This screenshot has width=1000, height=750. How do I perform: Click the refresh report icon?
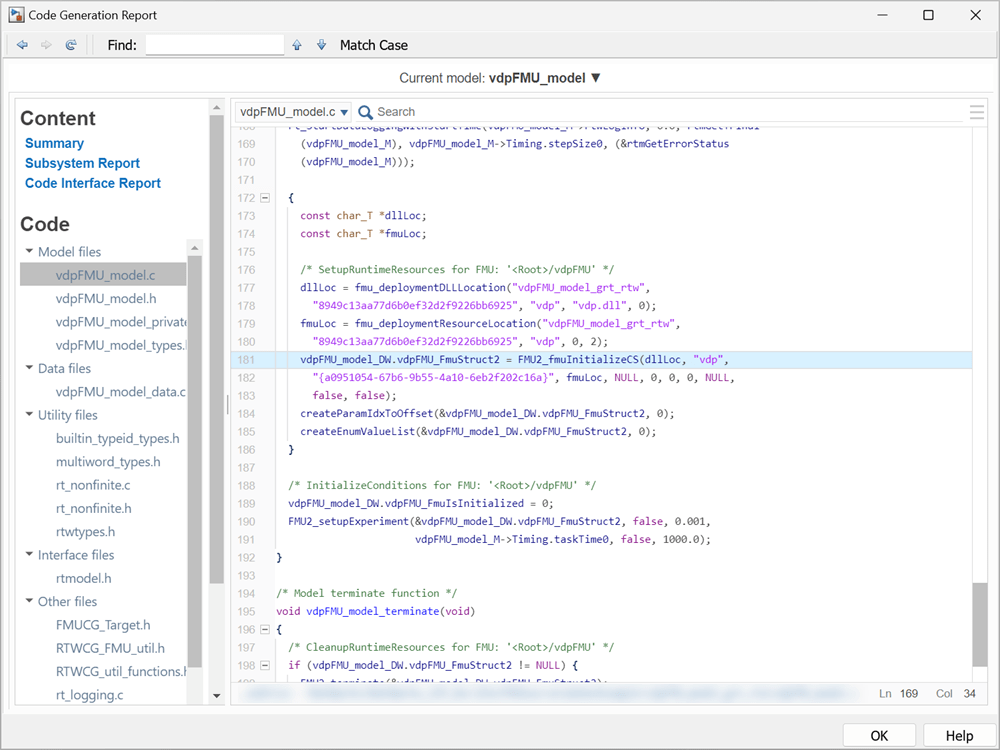[71, 45]
